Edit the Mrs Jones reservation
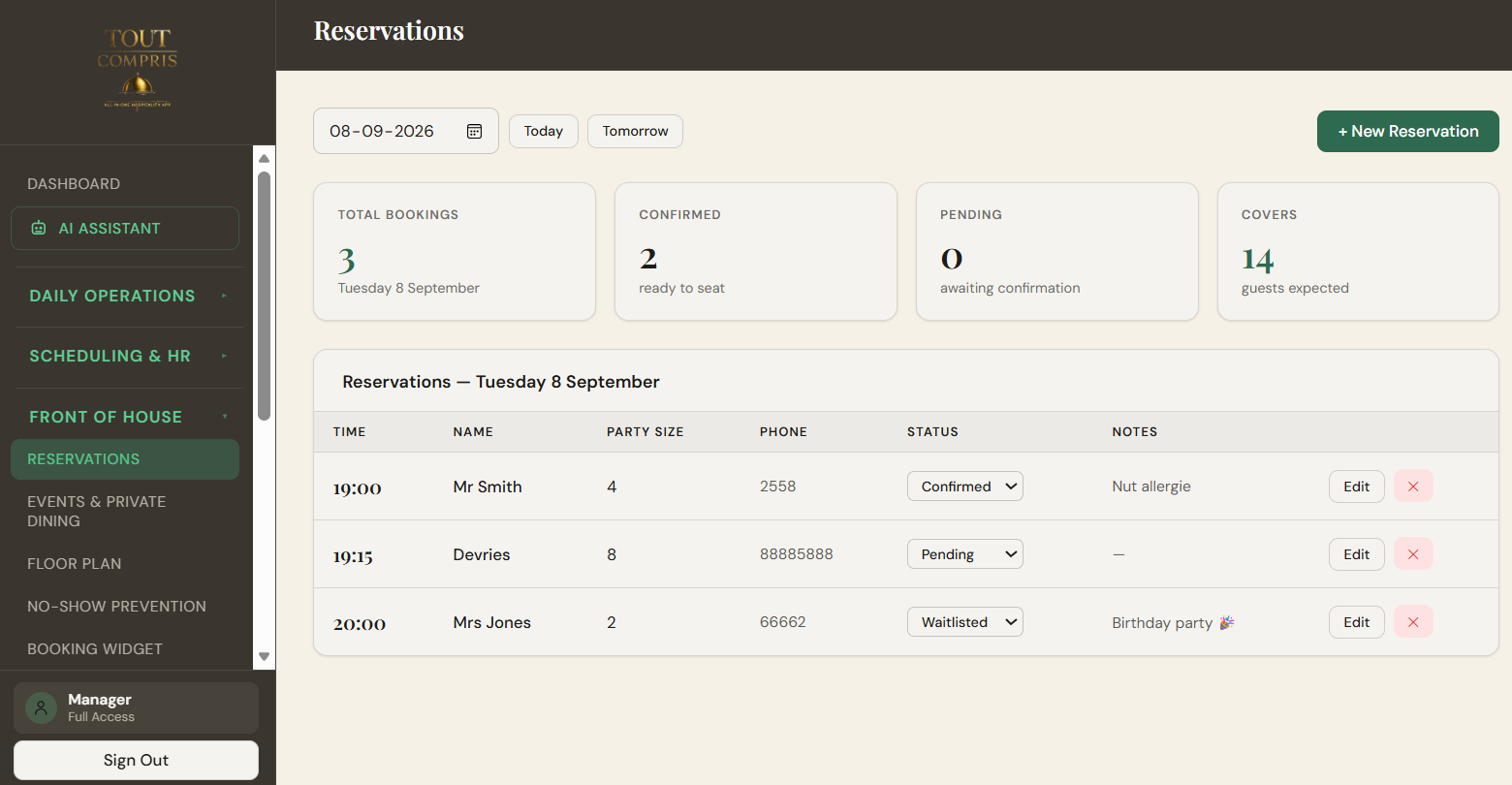The width and height of the screenshot is (1512, 785). (x=1357, y=622)
